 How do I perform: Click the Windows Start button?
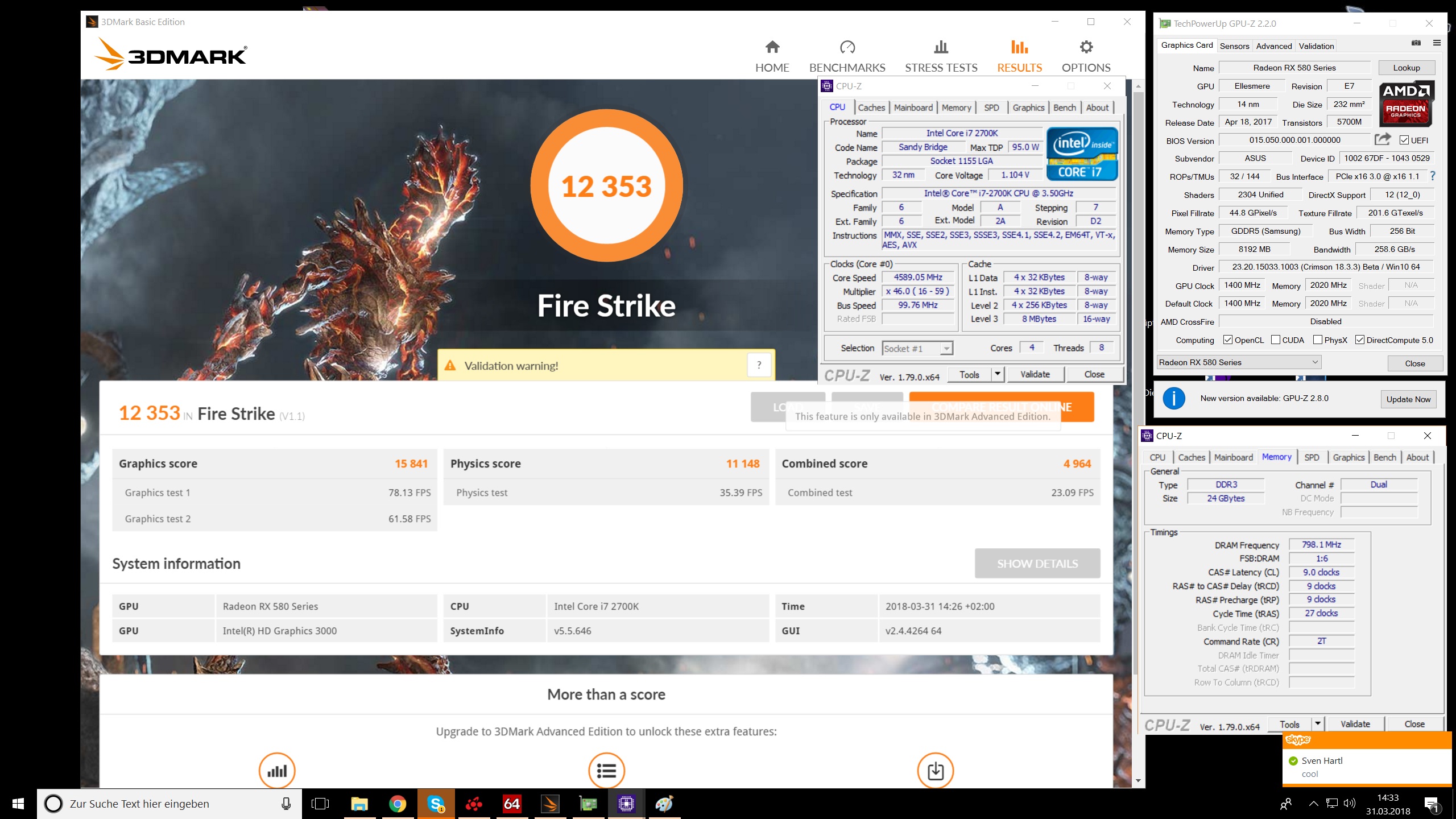[18, 804]
